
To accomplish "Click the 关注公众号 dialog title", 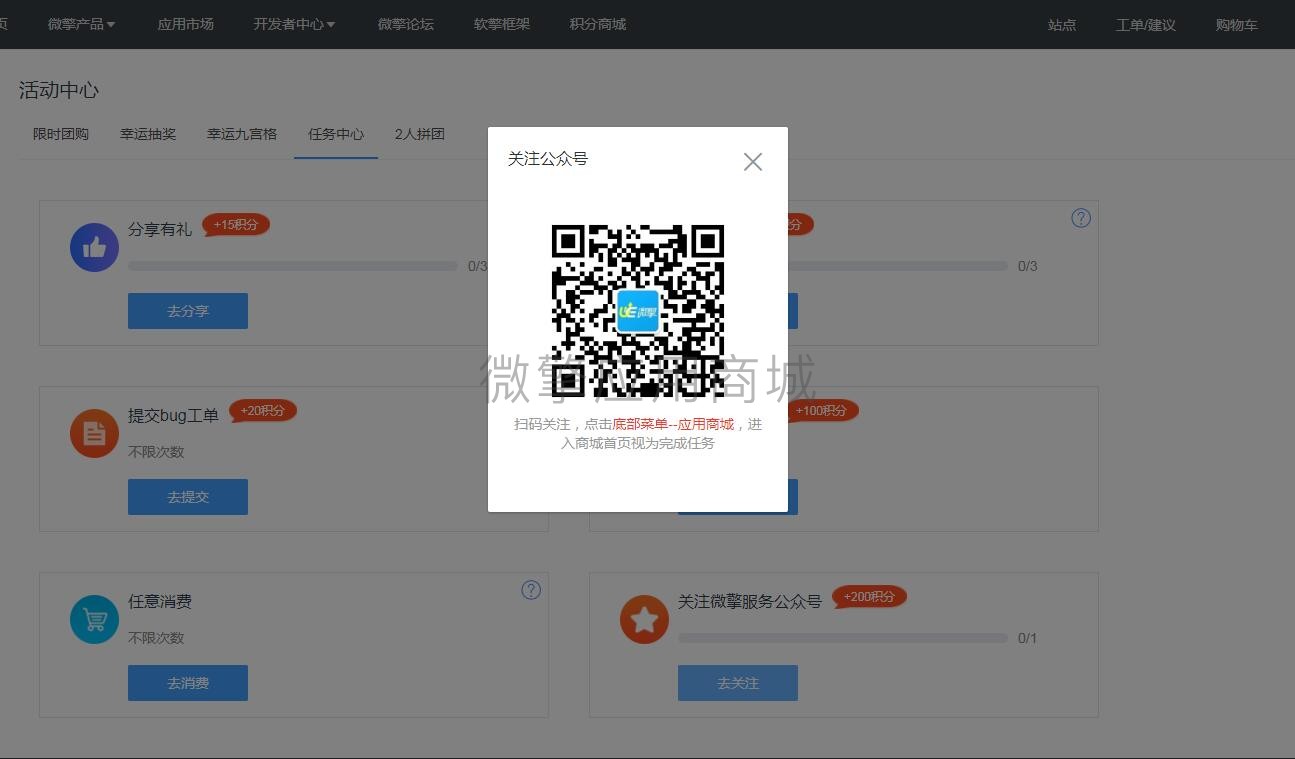I will tap(548, 159).
